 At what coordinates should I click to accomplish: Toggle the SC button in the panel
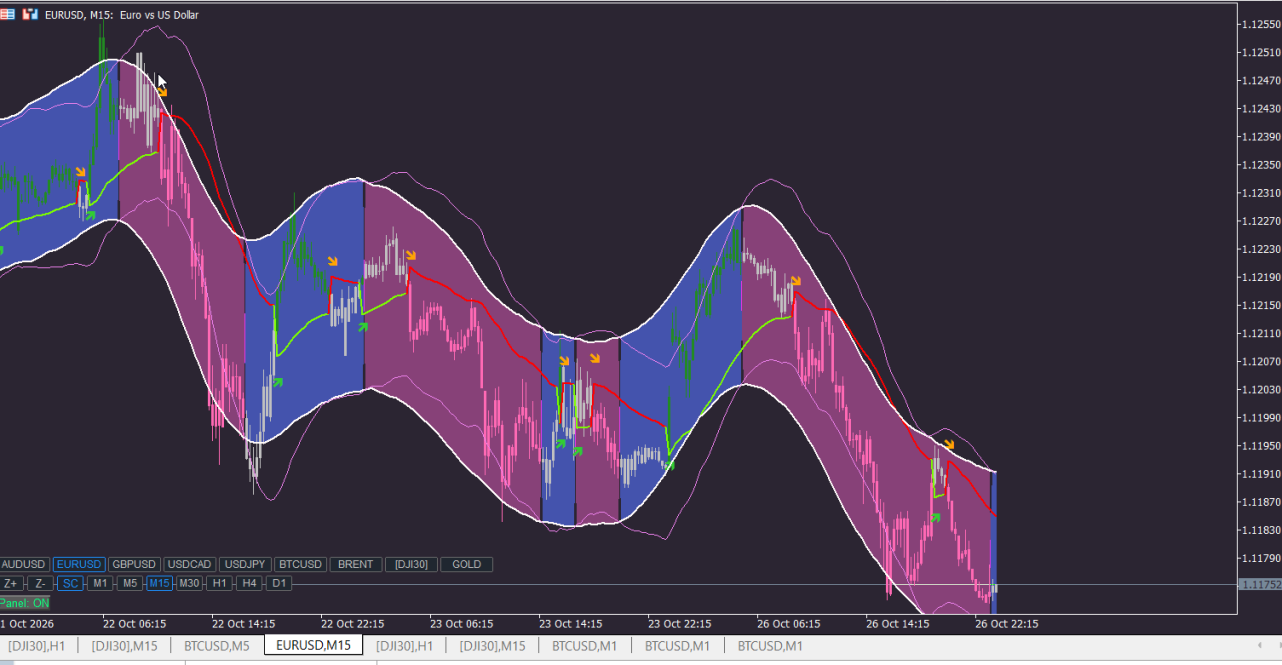[70, 583]
